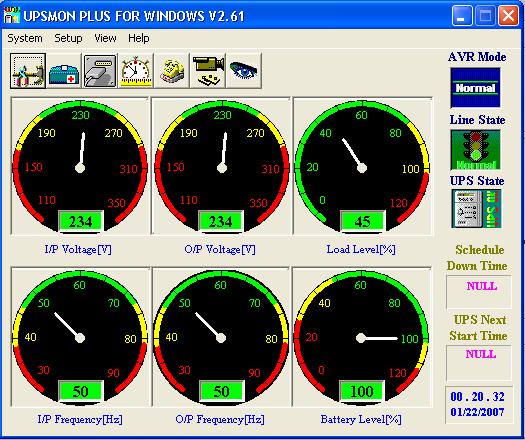Click the I/P Voltage gauge dial

tap(80, 166)
